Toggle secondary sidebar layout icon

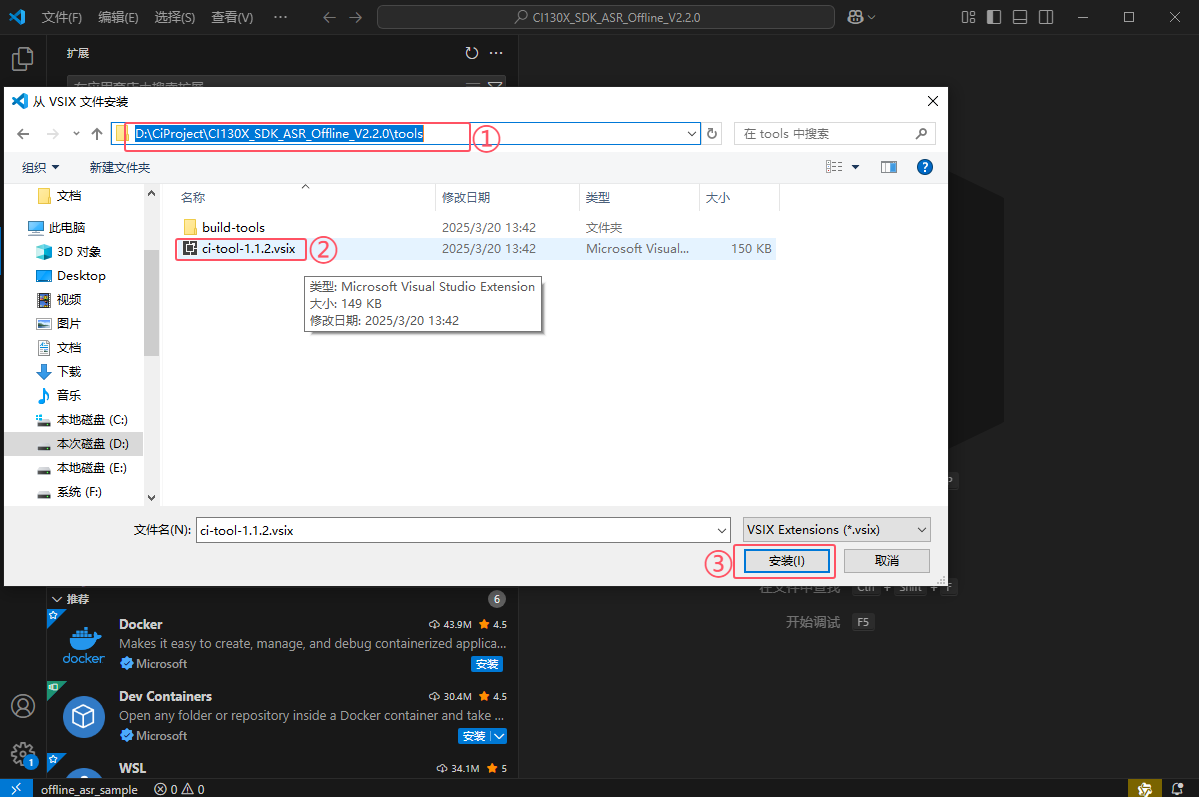coord(1046,17)
